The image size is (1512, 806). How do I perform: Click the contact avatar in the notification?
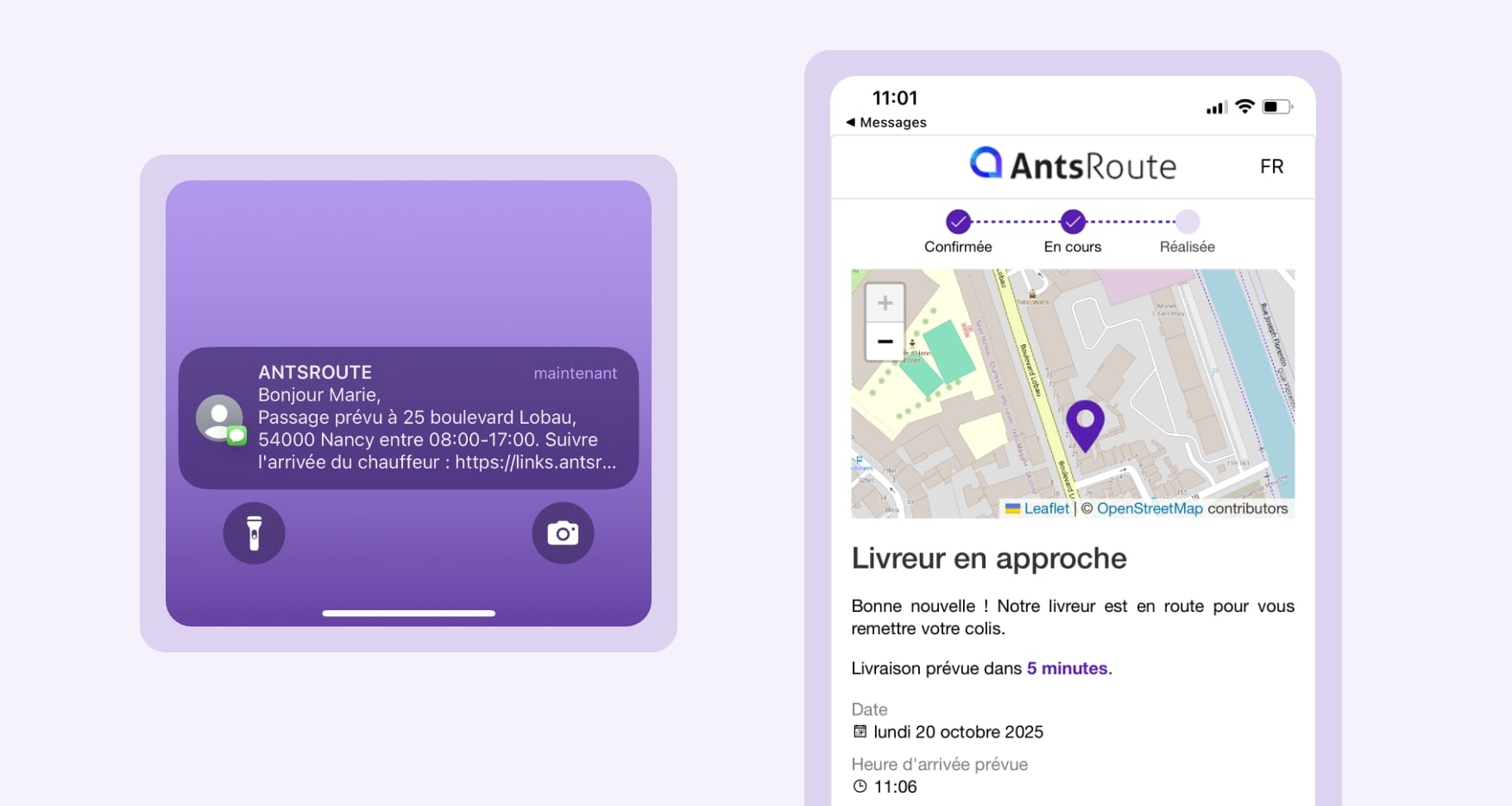220,419
